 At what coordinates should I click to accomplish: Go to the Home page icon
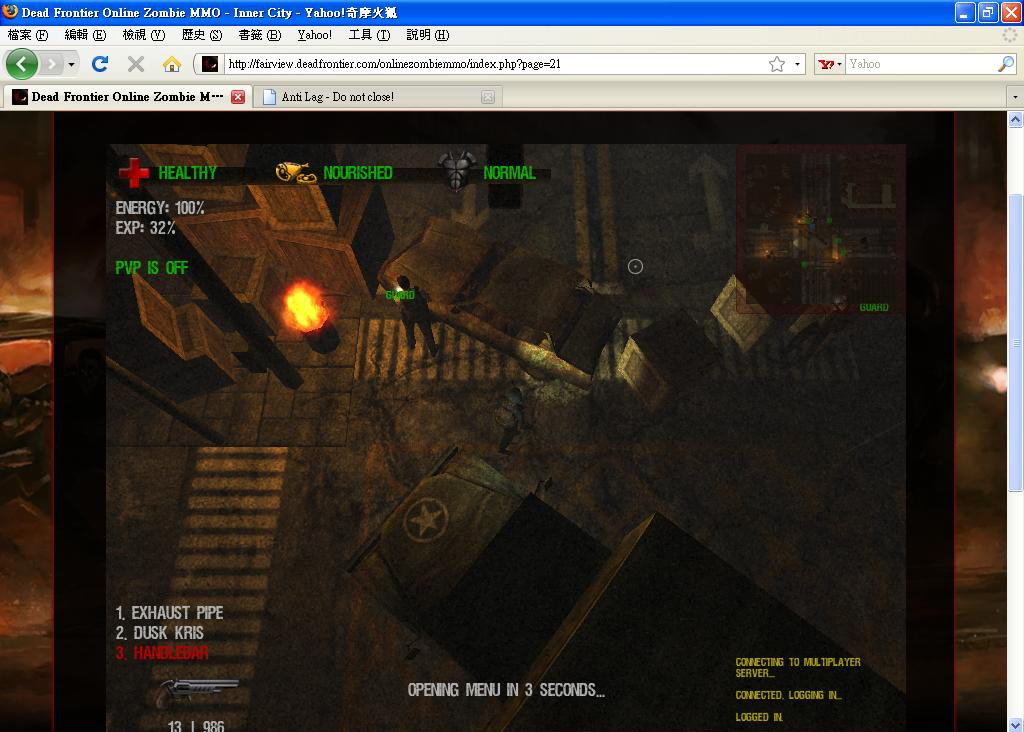coord(172,64)
